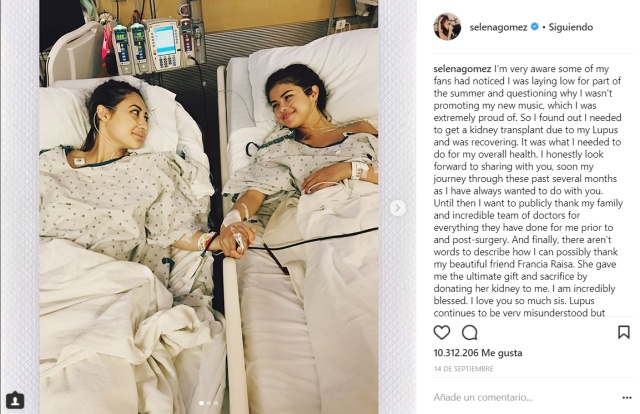Like the post with the heart icon
640x414 pixels.
442,332
